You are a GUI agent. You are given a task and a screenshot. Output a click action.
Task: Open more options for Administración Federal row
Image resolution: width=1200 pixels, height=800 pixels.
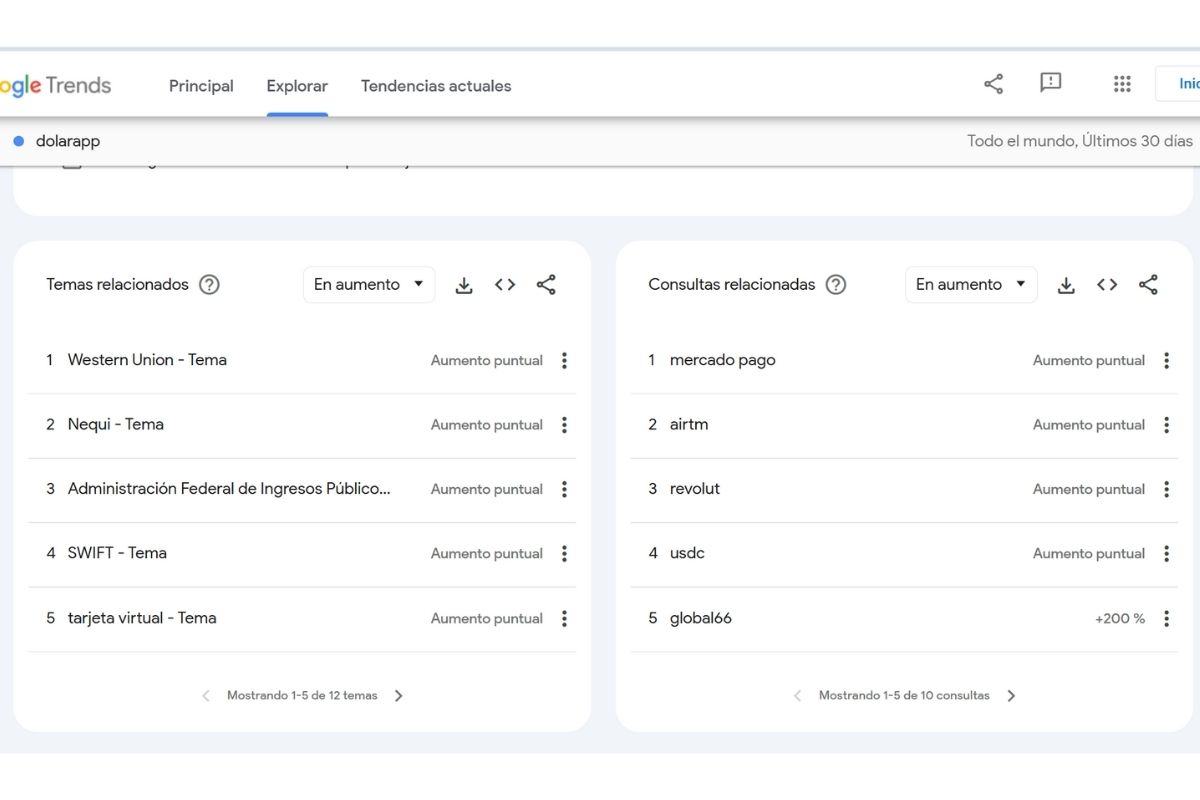click(x=564, y=489)
